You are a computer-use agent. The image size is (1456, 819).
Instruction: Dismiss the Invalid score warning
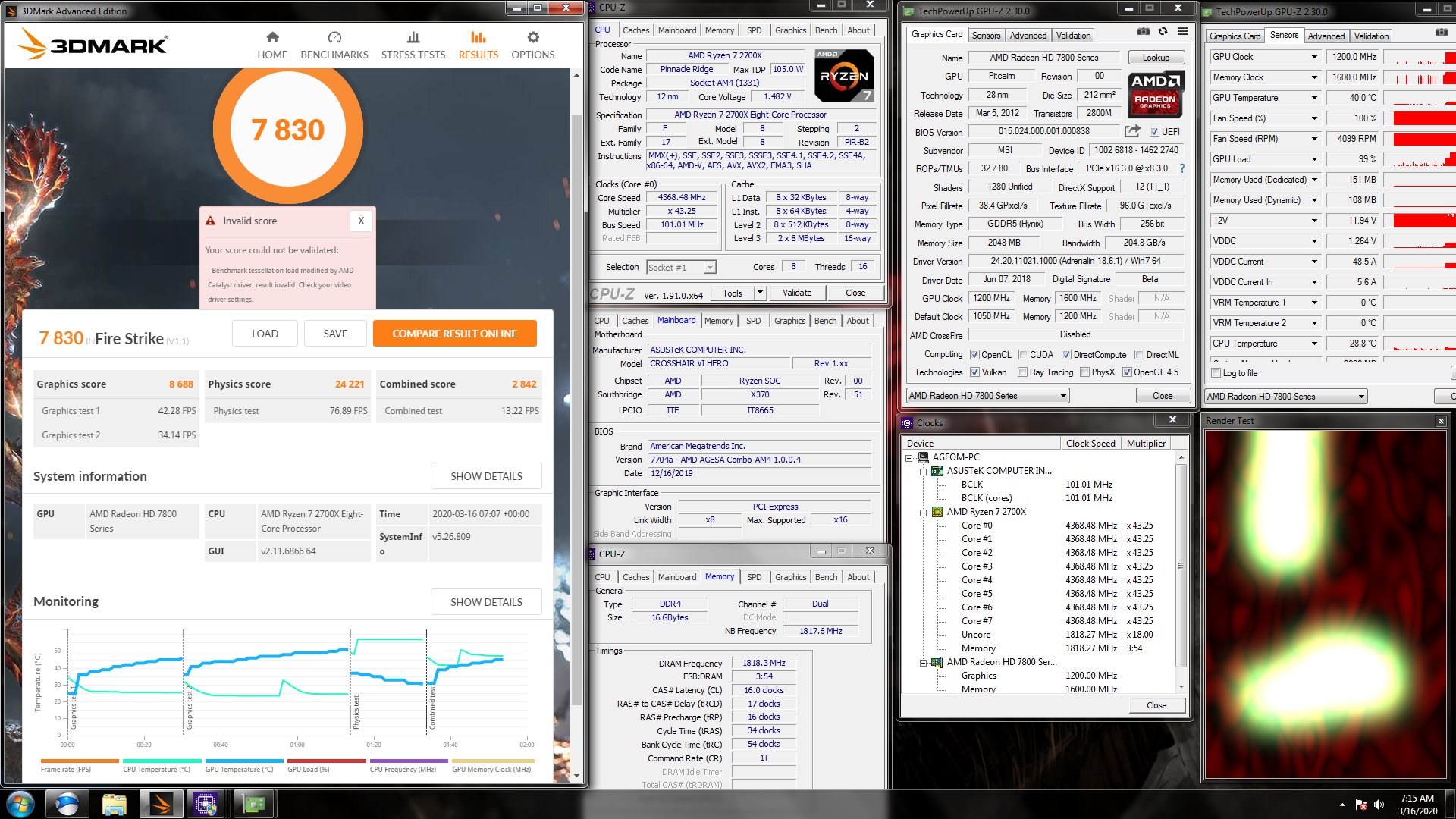click(x=361, y=221)
